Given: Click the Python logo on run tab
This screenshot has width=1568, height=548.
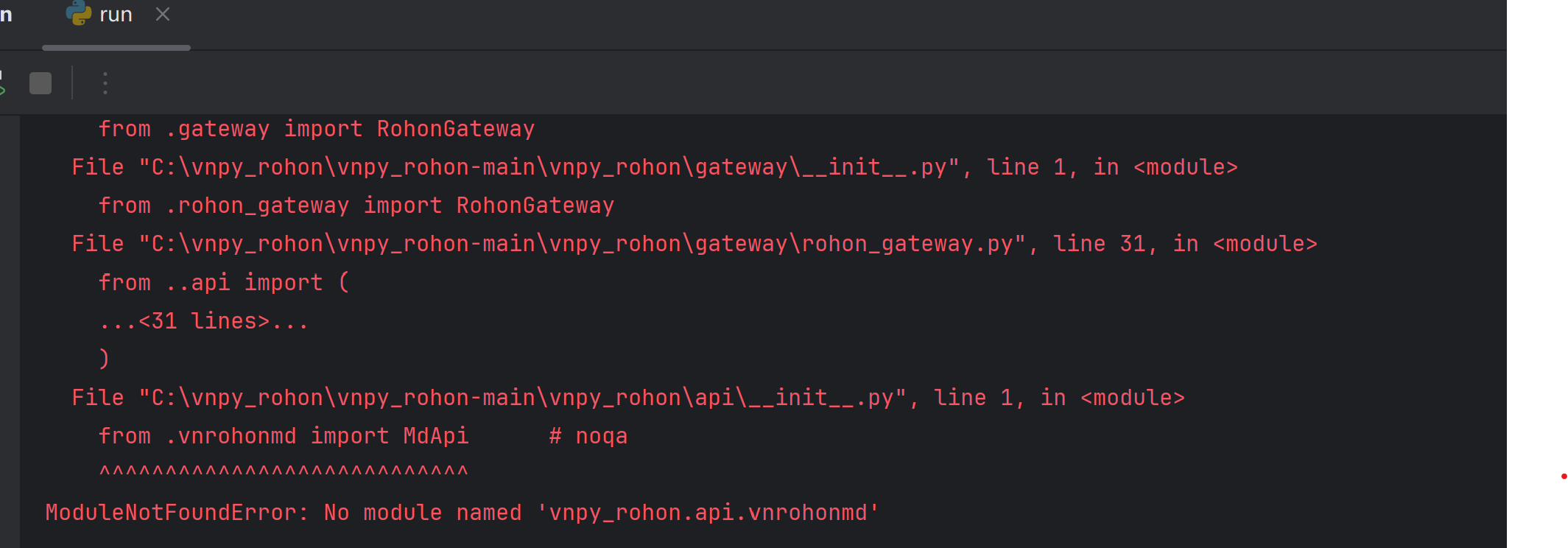Looking at the screenshot, I should coord(79,13).
